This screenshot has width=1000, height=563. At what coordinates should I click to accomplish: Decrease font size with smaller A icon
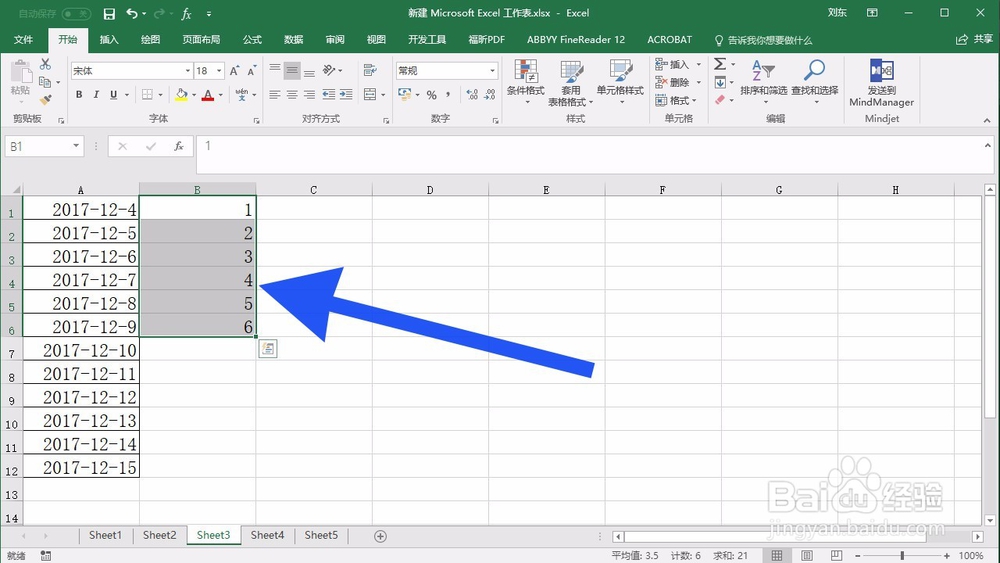pos(251,71)
